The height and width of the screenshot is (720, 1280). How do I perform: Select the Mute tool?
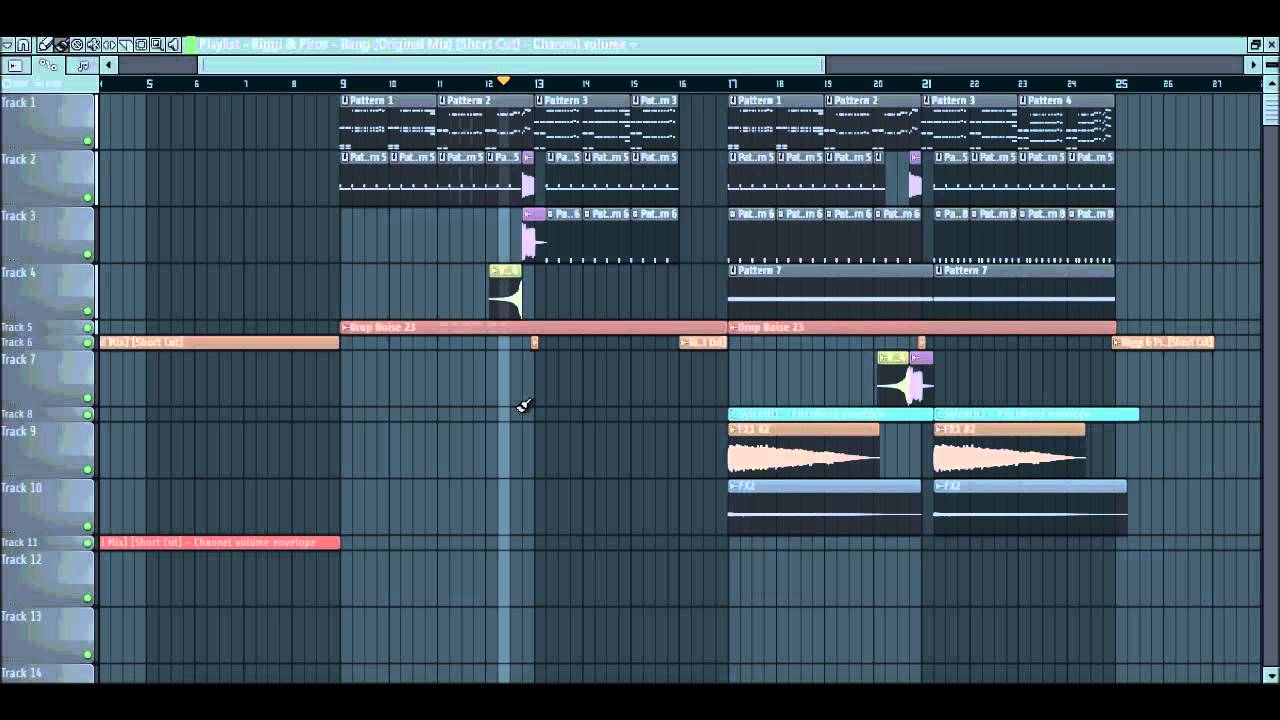point(93,45)
